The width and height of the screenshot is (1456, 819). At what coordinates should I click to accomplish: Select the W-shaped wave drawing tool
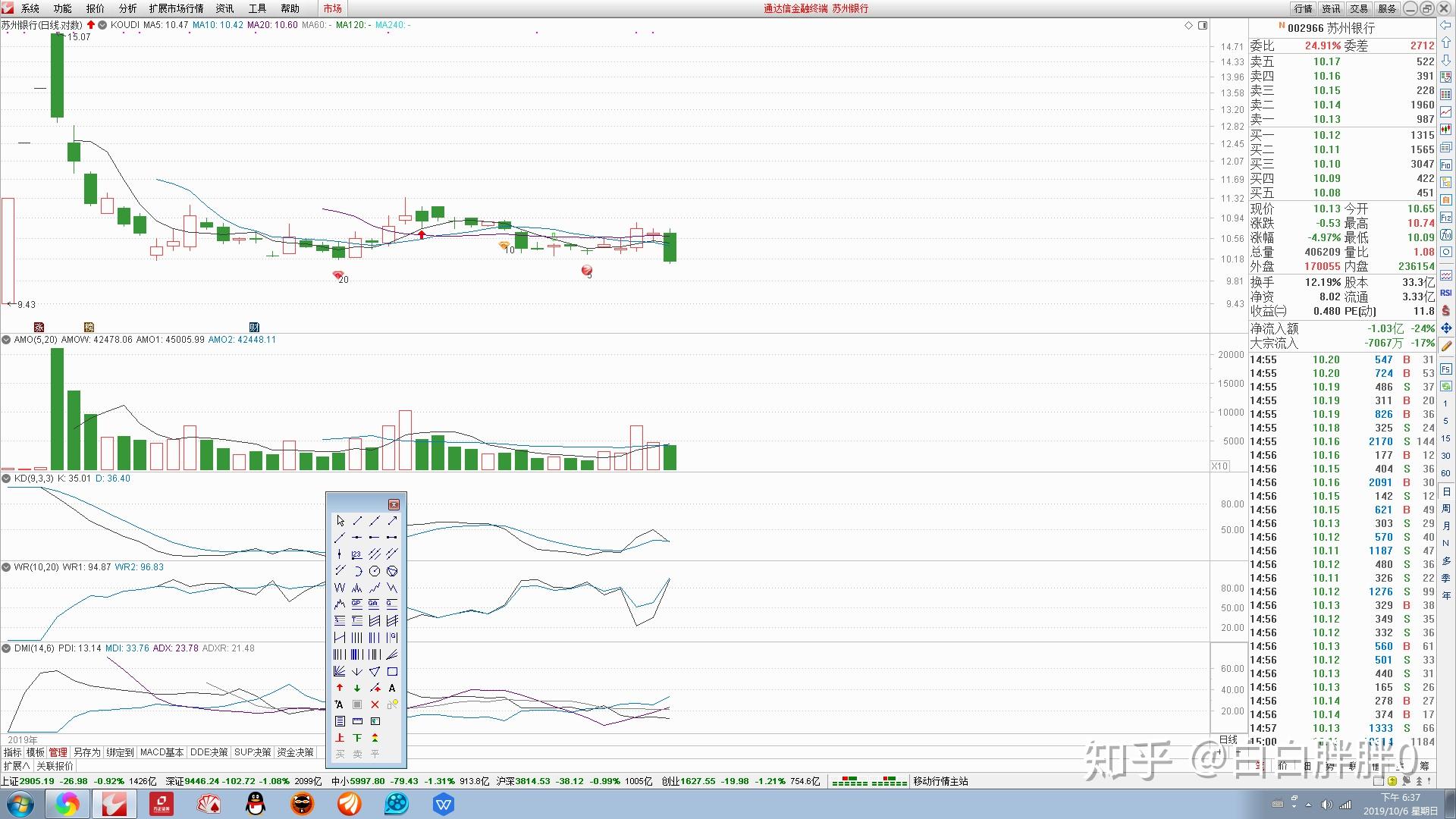340,588
